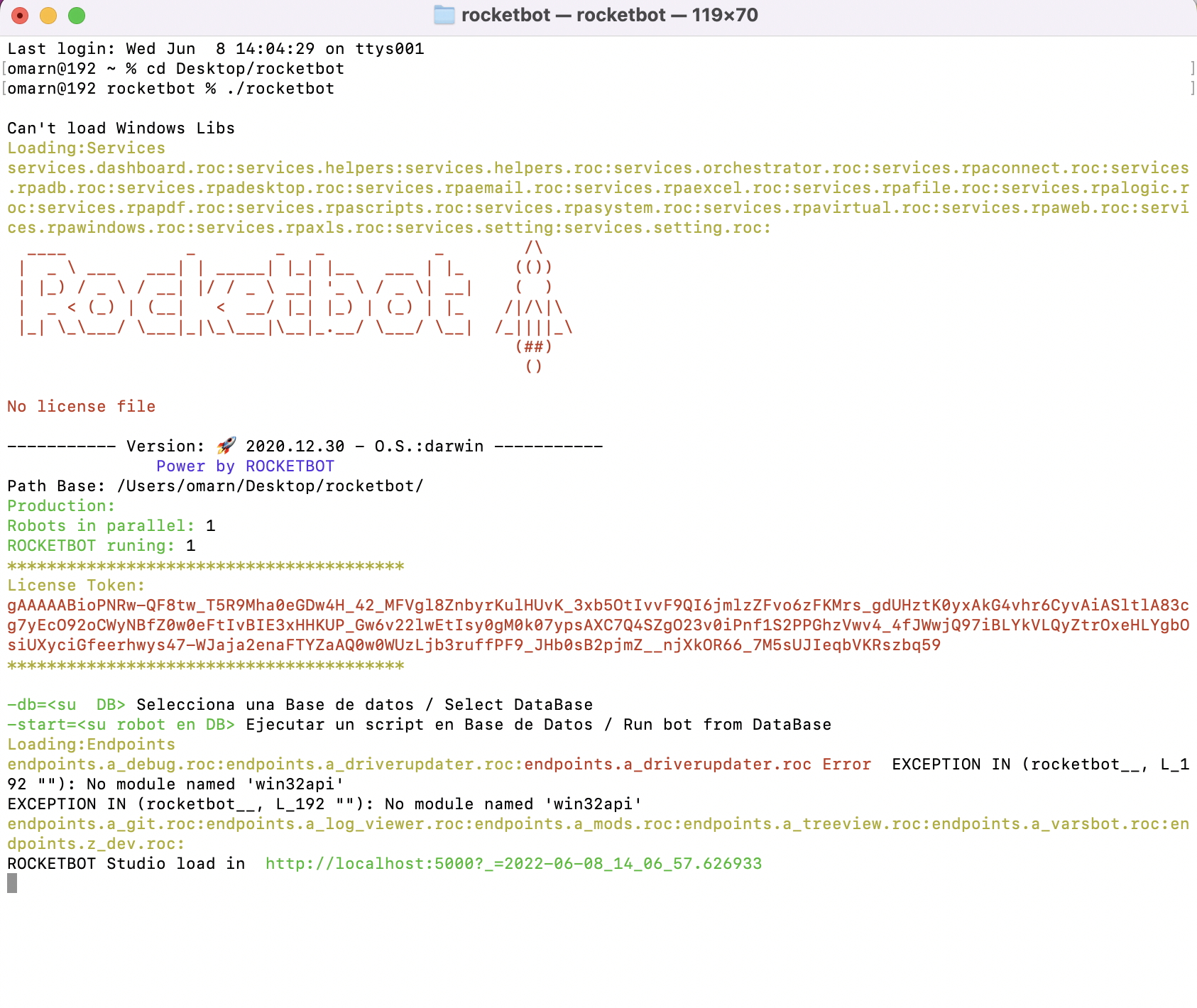Close the rocketbot terminal window
The height and width of the screenshot is (1008, 1197).
pos(20,15)
